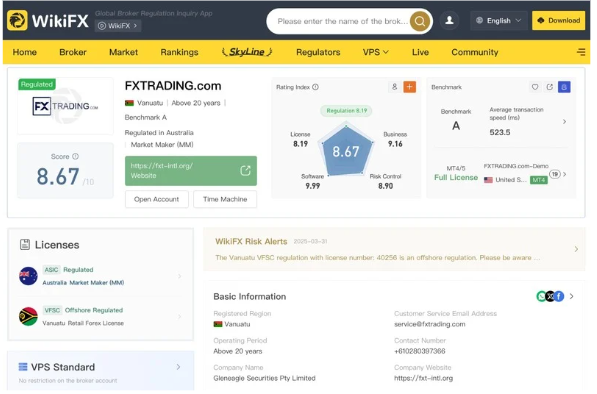This screenshot has height=394, width=597.
Task: Click the contact number +610280397366
Action: [420, 351]
